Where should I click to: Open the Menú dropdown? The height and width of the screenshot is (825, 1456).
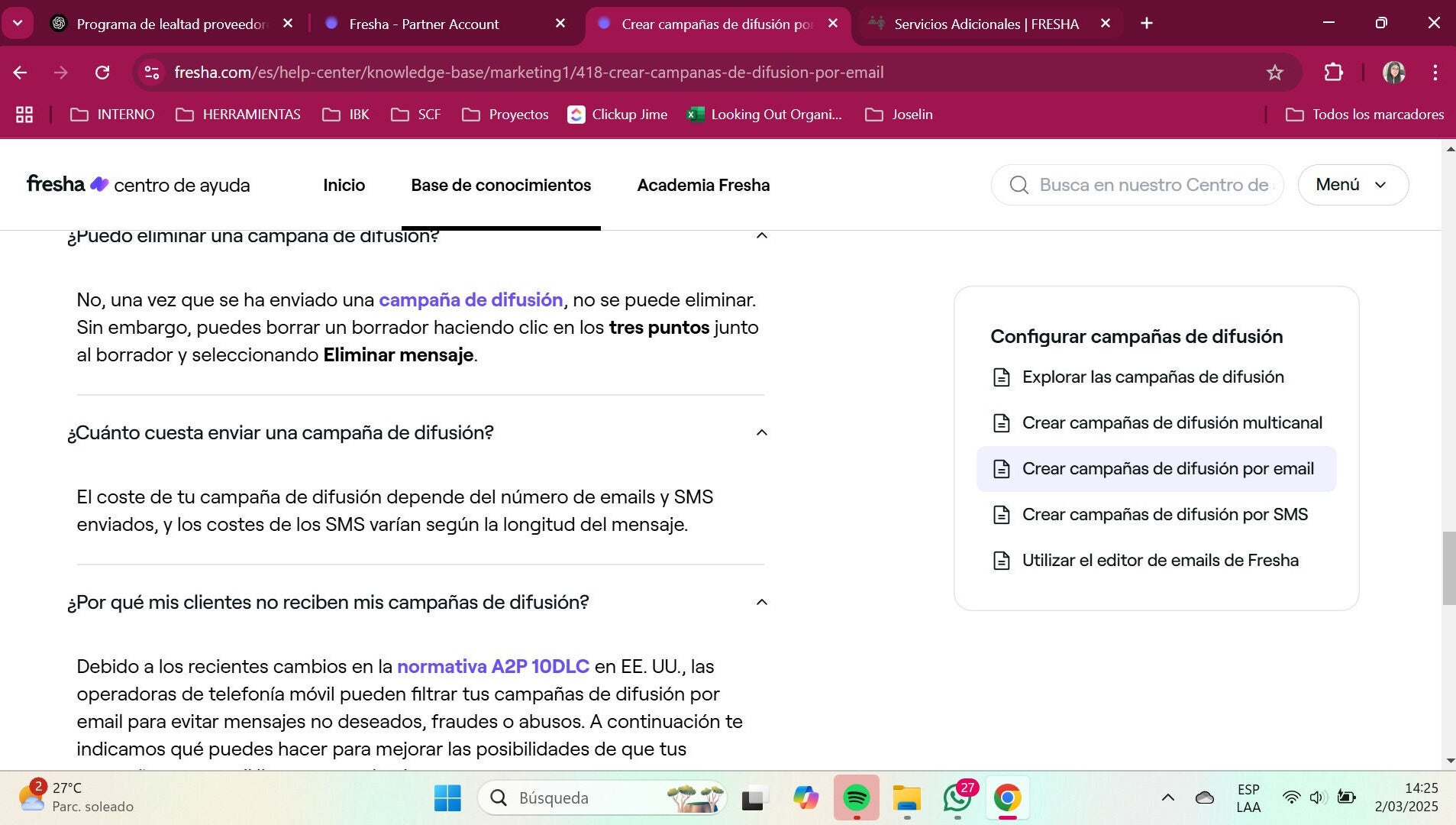(x=1352, y=185)
